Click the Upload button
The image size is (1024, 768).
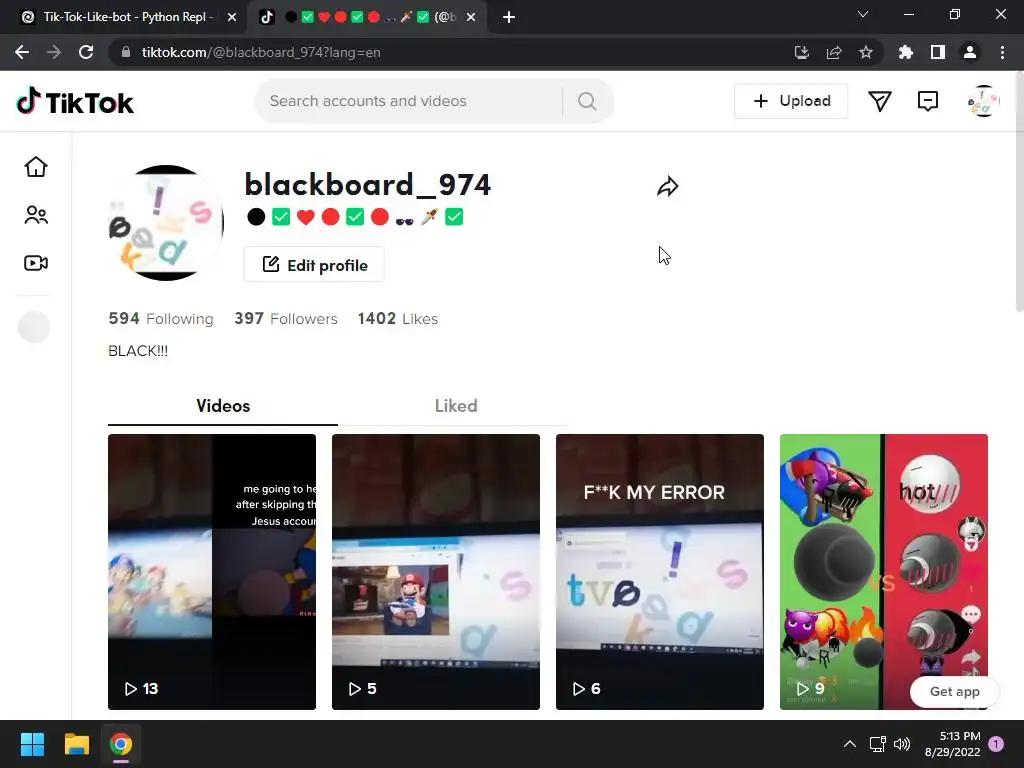click(791, 101)
